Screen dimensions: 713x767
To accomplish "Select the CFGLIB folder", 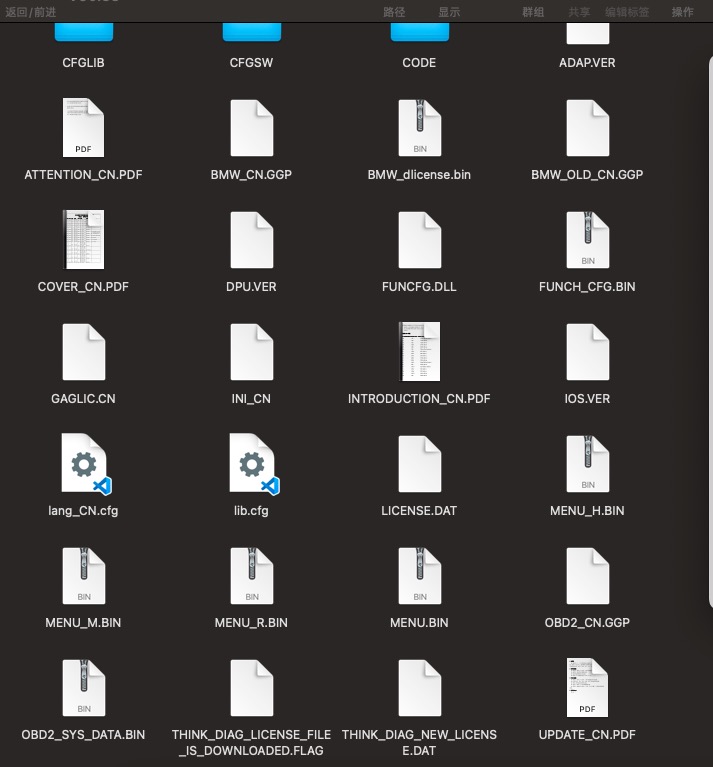I will 83,32.
